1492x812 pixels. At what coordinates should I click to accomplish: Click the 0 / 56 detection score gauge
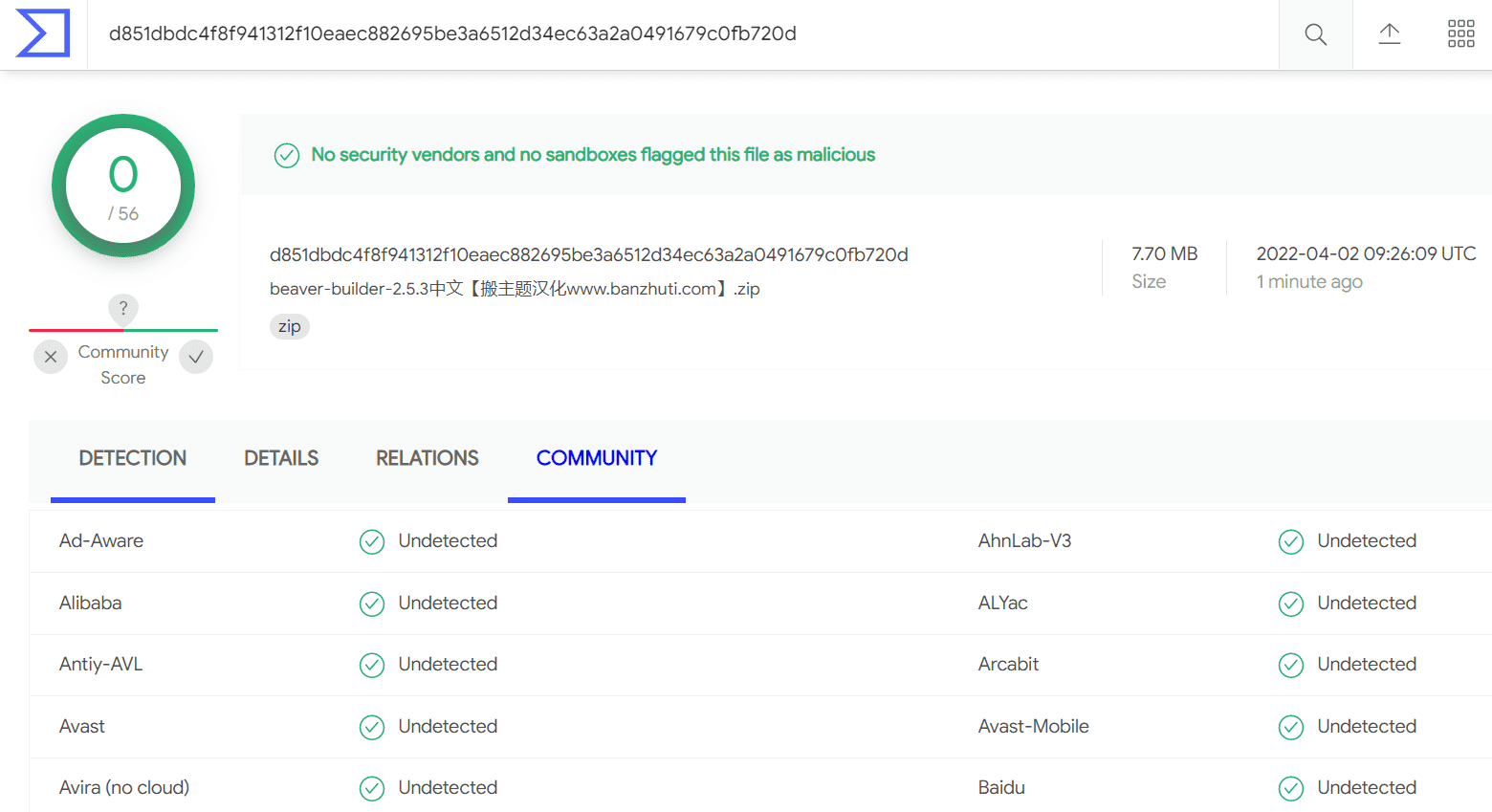pos(123,186)
